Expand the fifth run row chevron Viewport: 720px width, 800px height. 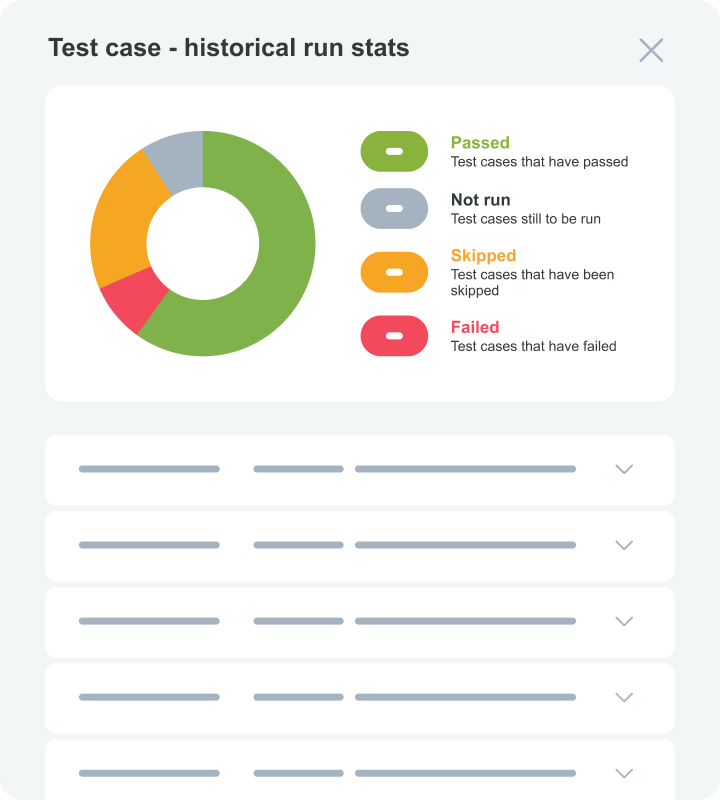624,773
